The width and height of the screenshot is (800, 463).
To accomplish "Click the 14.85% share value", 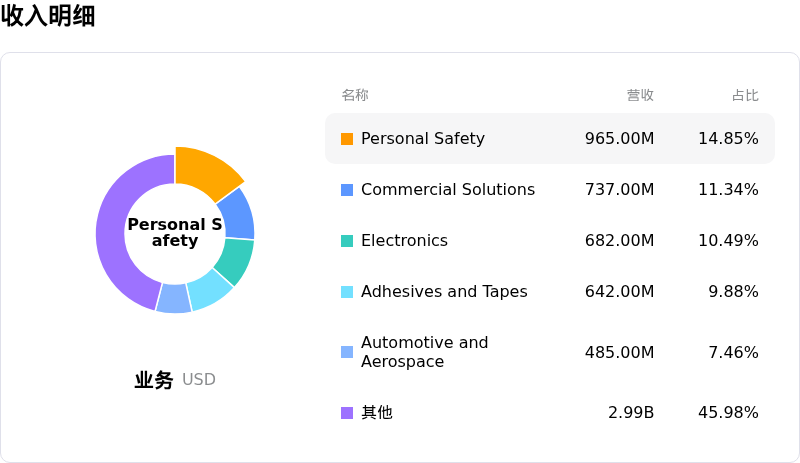I will 728,138.
